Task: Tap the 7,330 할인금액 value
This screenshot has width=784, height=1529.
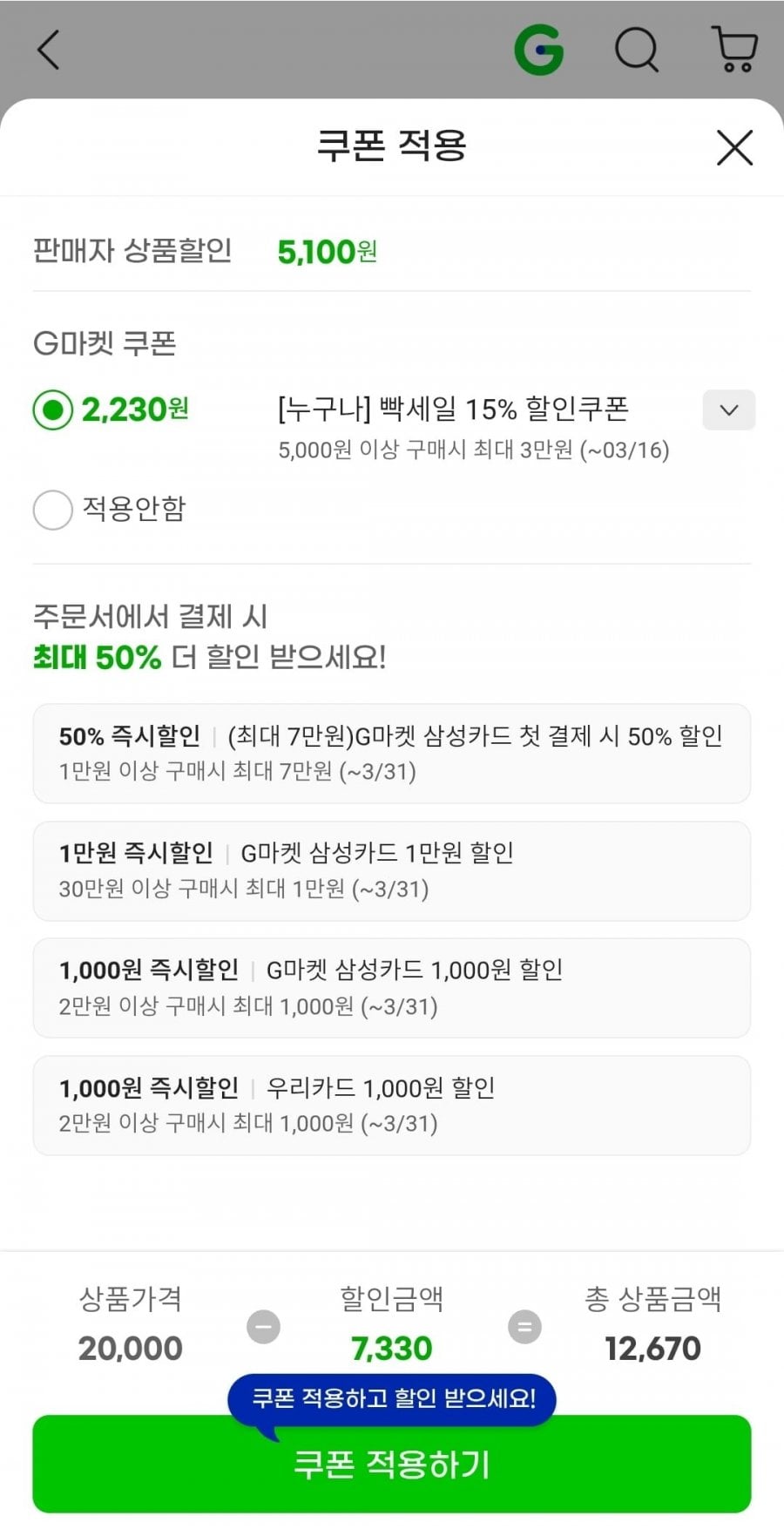Action: (x=391, y=1349)
